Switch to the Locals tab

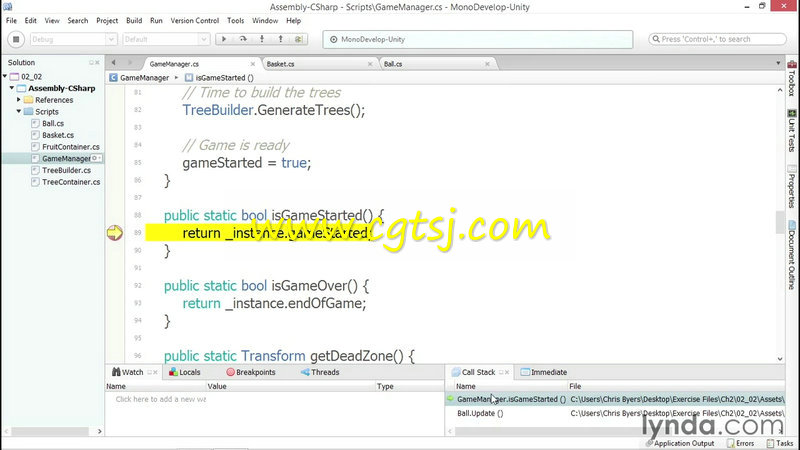pyautogui.click(x=185, y=372)
